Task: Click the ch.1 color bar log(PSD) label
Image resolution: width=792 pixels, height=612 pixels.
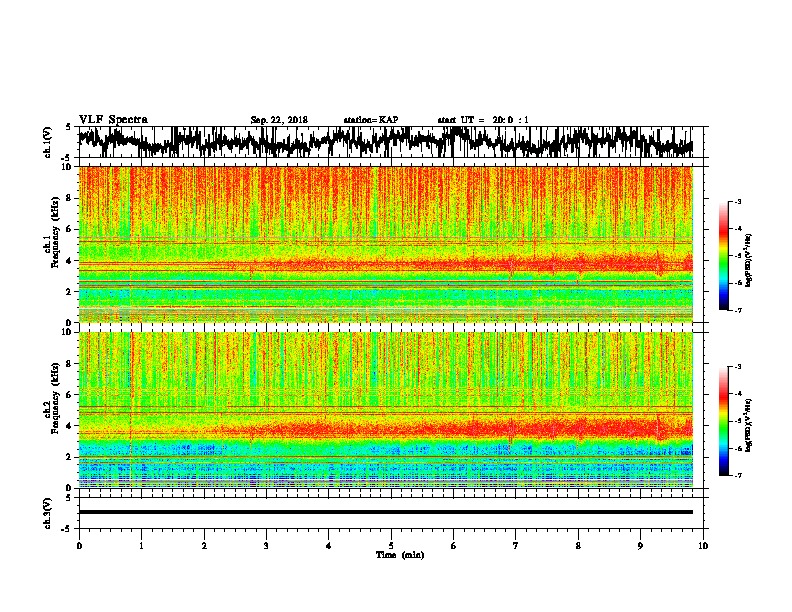Action: pyautogui.click(x=749, y=261)
